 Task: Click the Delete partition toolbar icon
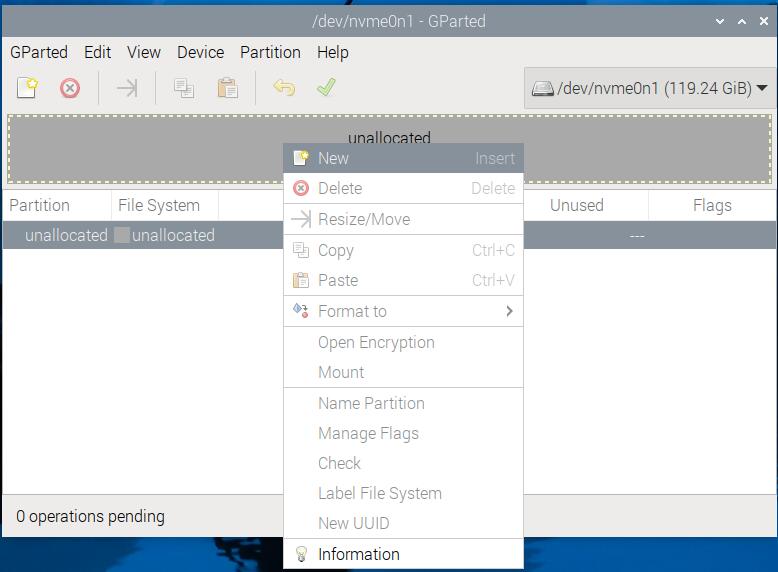[x=70, y=89]
